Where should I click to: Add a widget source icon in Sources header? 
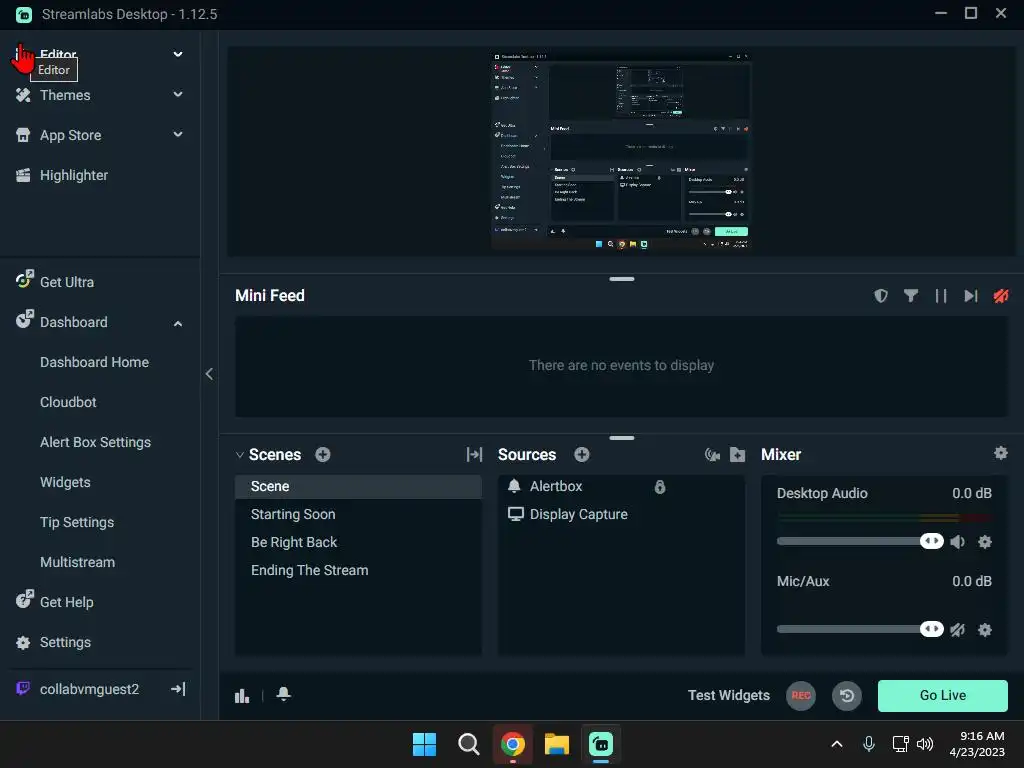(712, 455)
